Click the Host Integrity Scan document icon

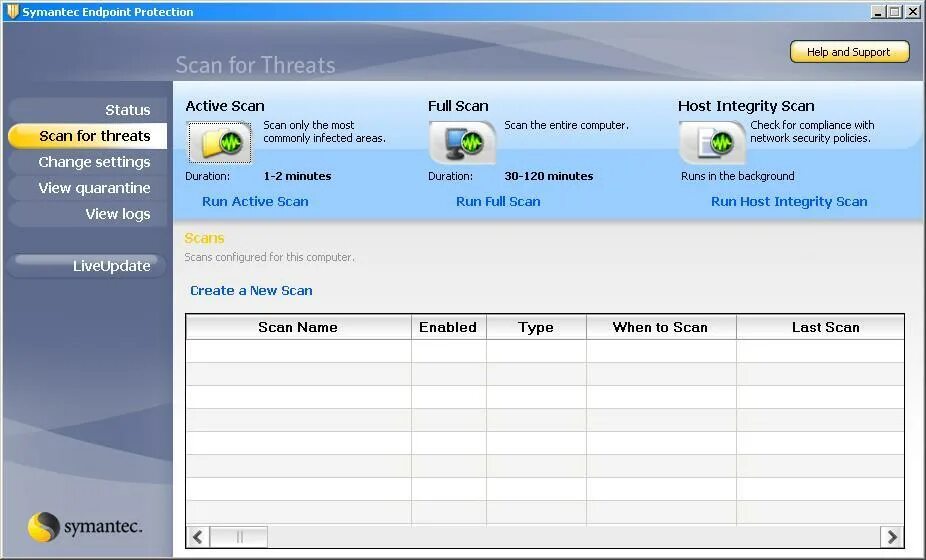click(x=712, y=142)
